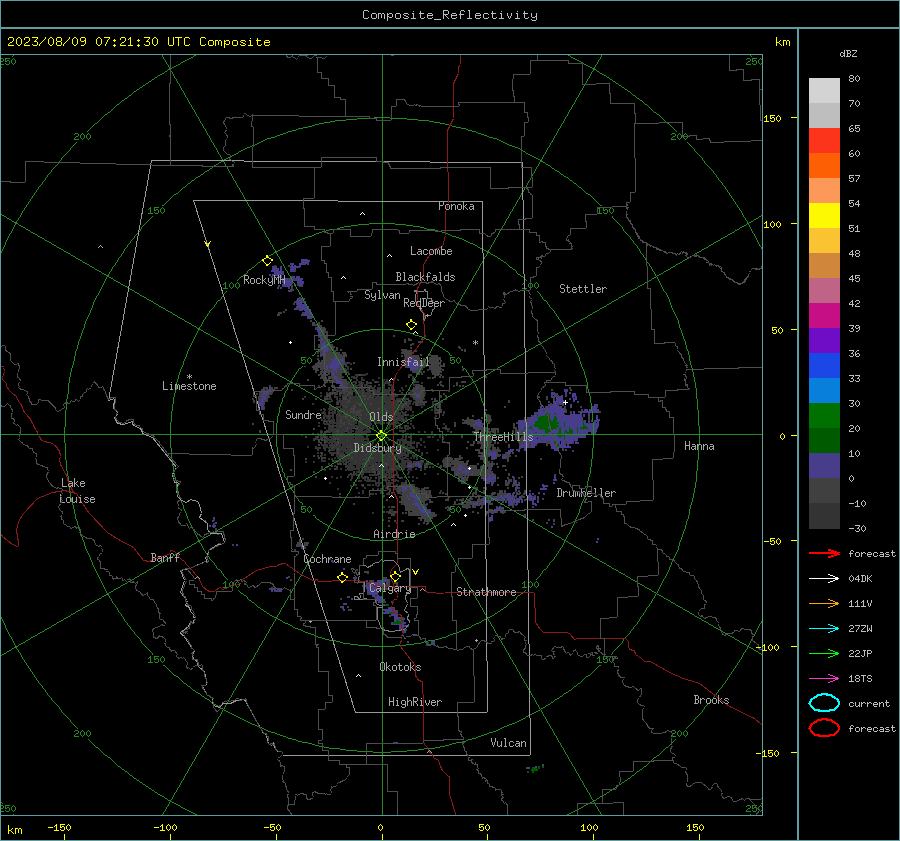Click the Drumheller town label

tap(586, 493)
